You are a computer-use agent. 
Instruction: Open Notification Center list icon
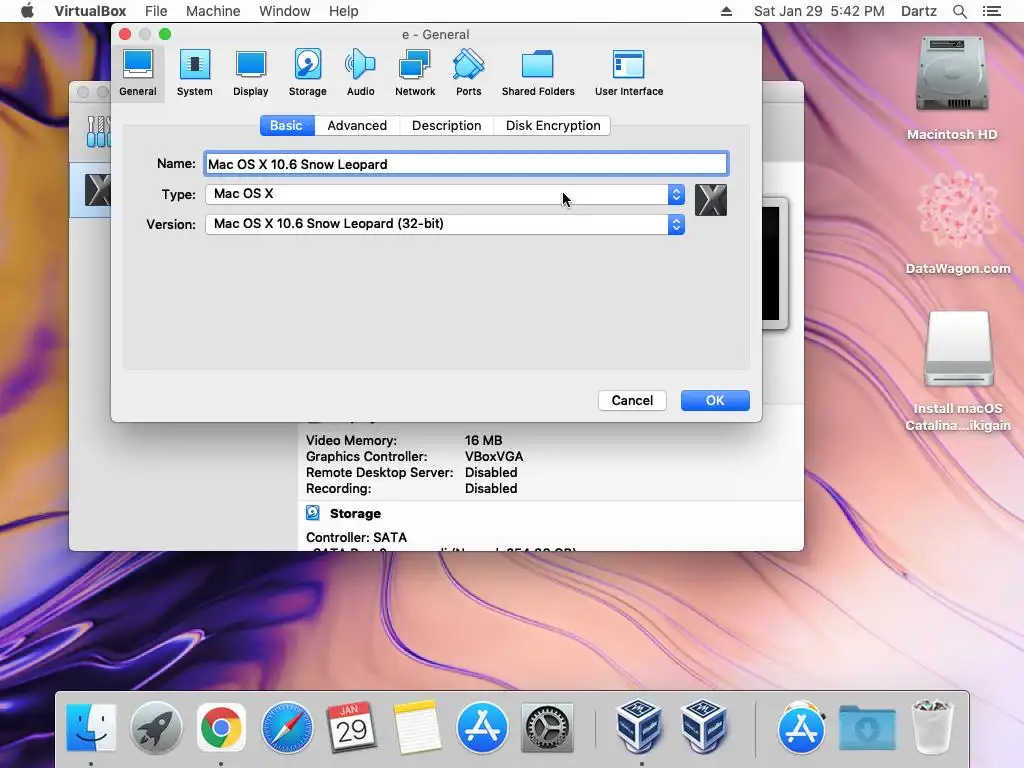(991, 11)
